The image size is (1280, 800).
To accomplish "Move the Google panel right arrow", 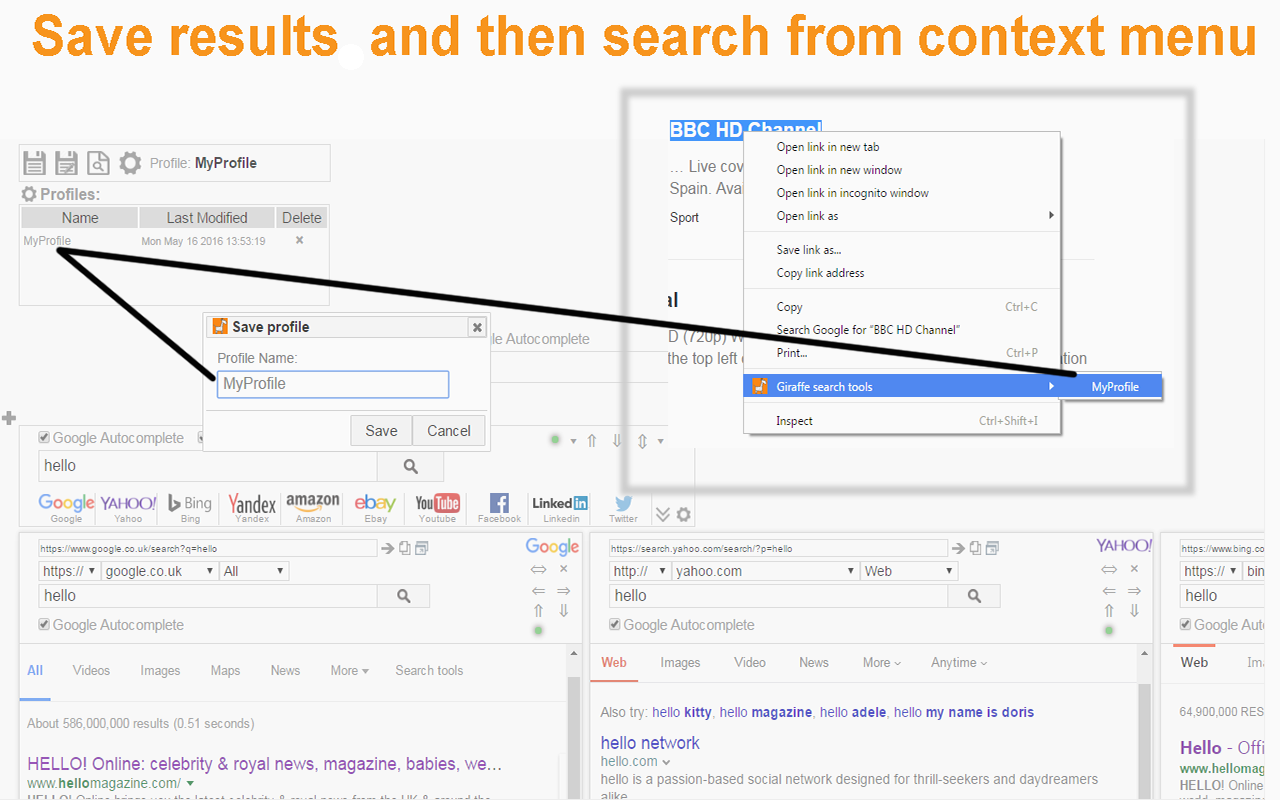I will [563, 590].
